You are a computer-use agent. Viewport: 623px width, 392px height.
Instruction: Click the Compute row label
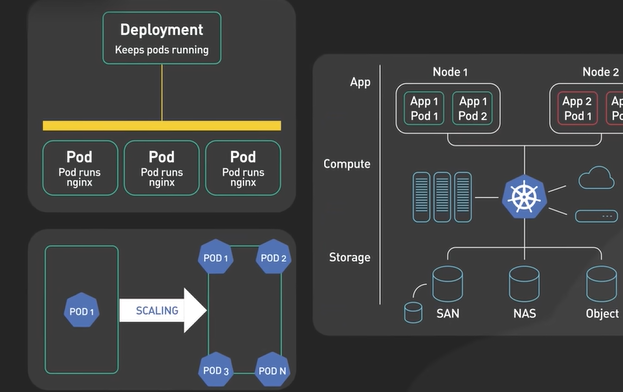tap(346, 164)
